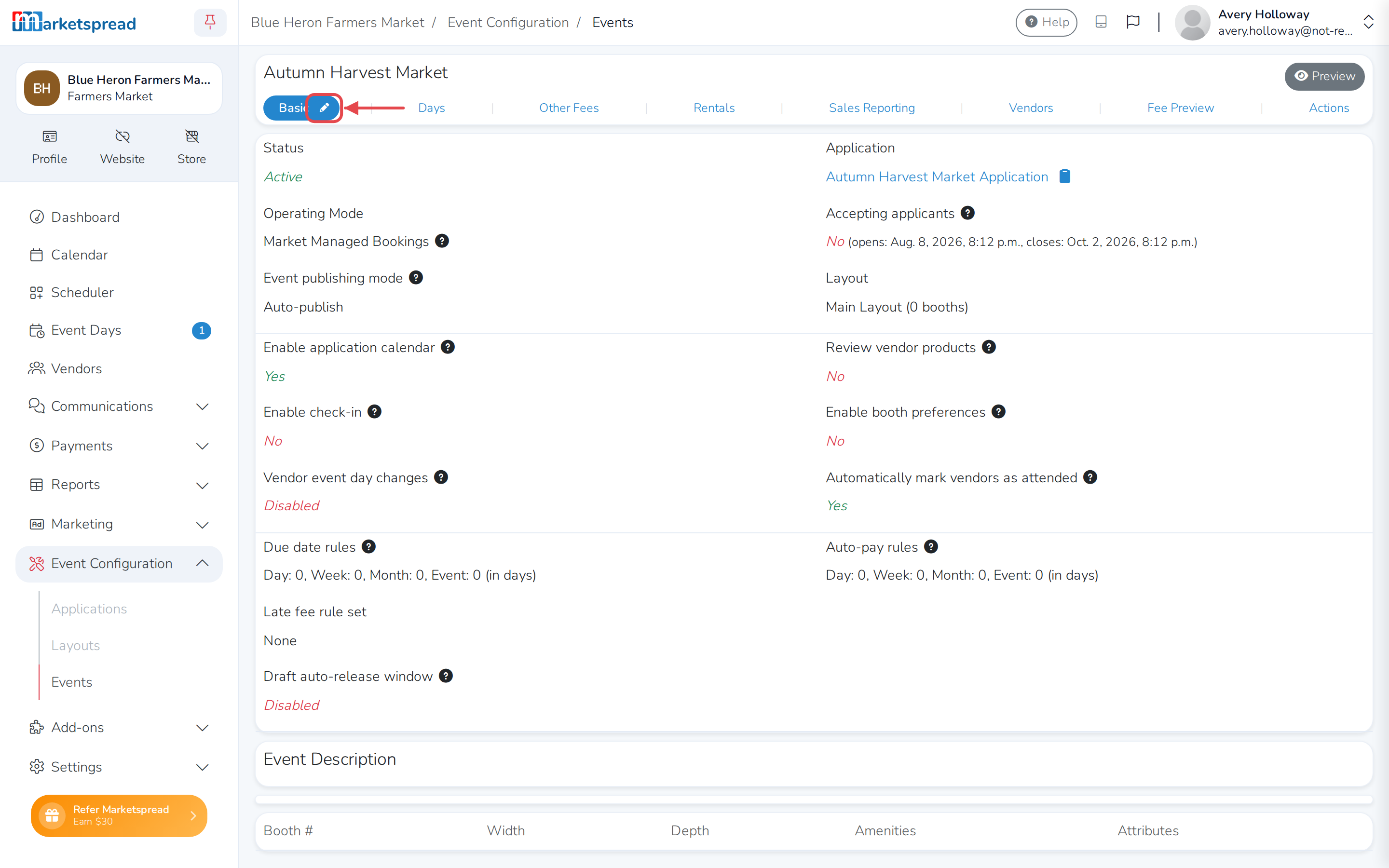1389x868 pixels.
Task: Click the Help button
Action: (1047, 22)
